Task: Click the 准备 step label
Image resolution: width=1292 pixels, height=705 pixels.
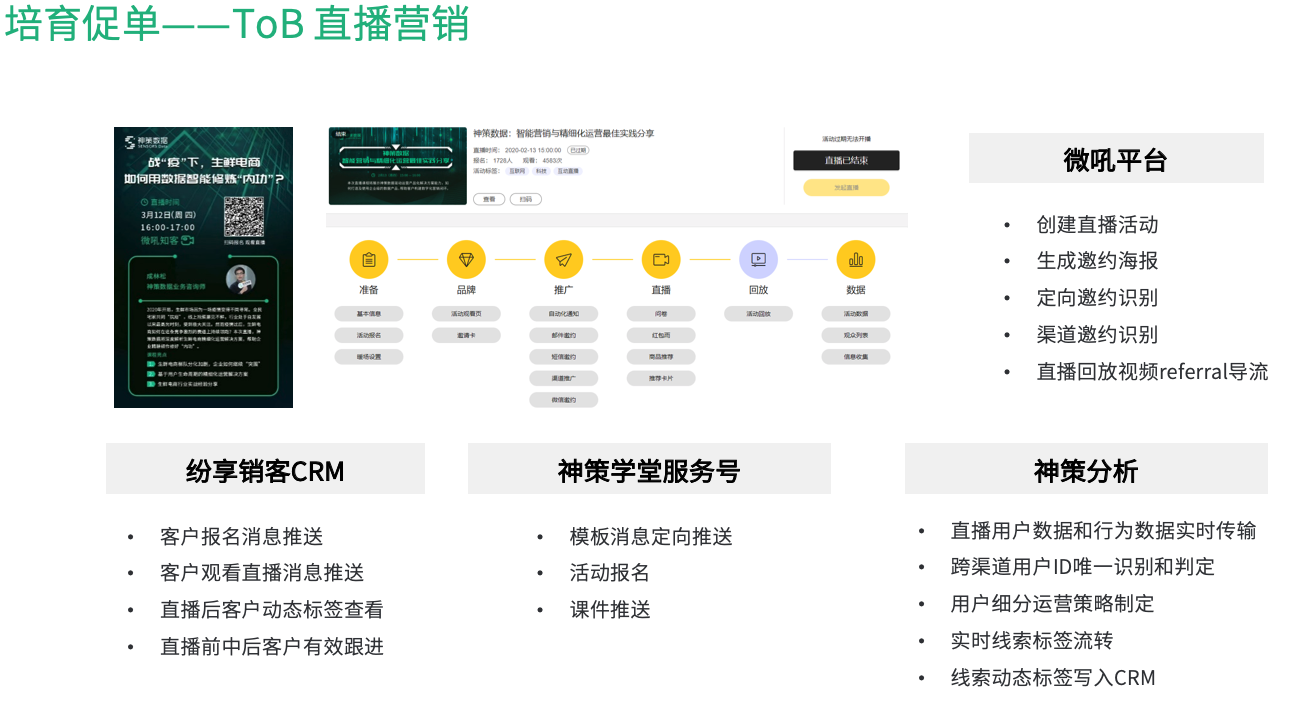Action: pyautogui.click(x=368, y=290)
